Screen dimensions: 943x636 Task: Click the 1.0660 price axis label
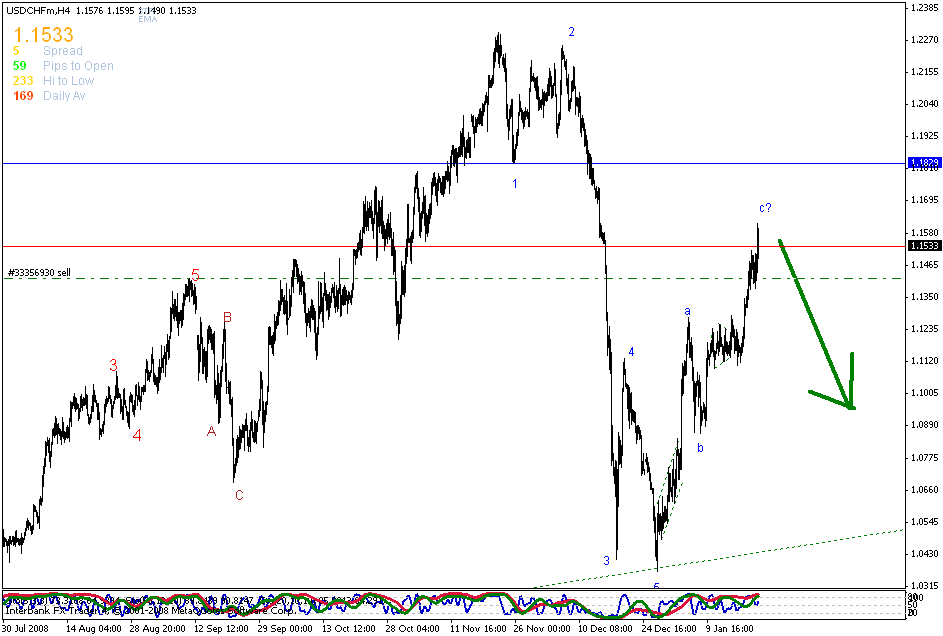pyautogui.click(x=925, y=489)
